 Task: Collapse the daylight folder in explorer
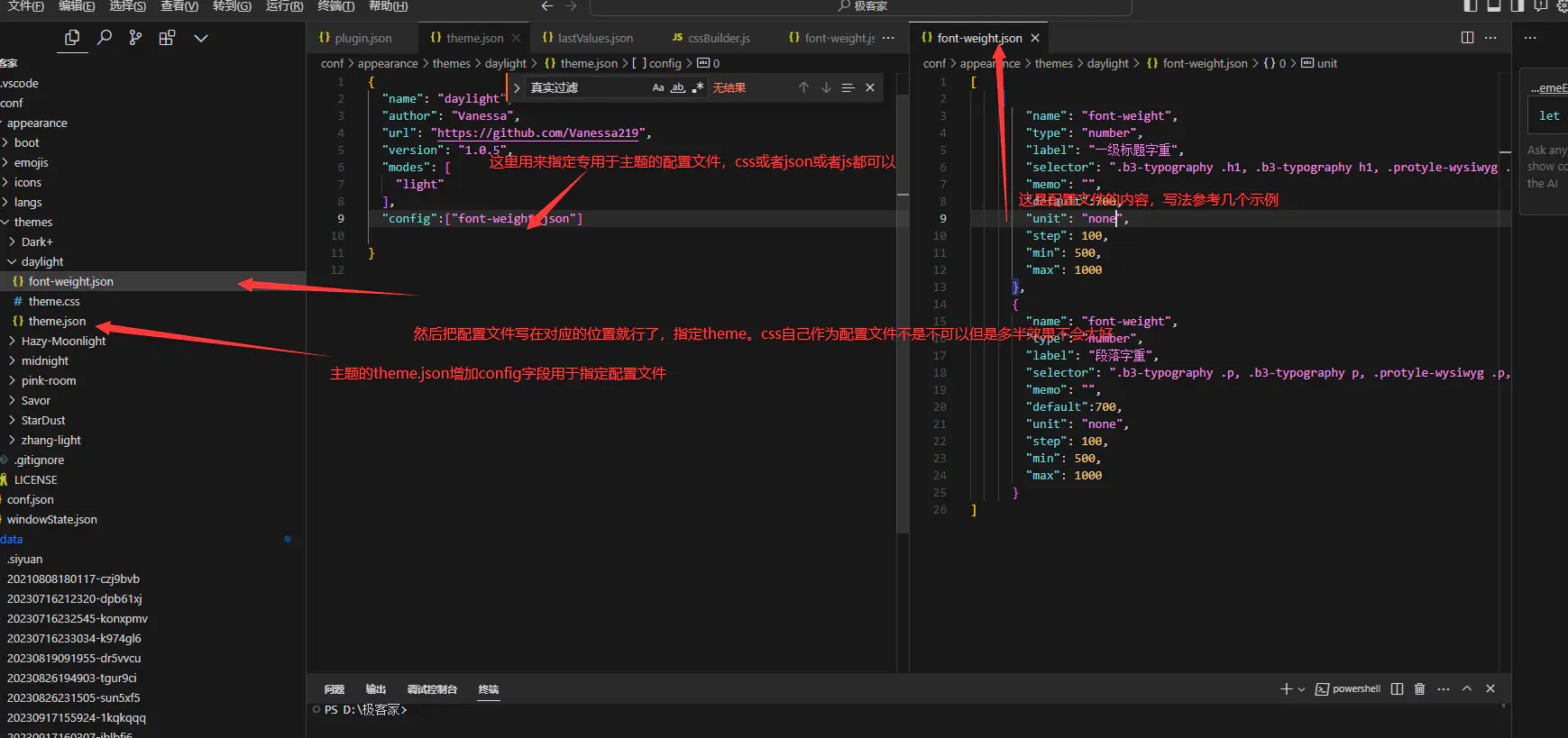click(x=42, y=261)
